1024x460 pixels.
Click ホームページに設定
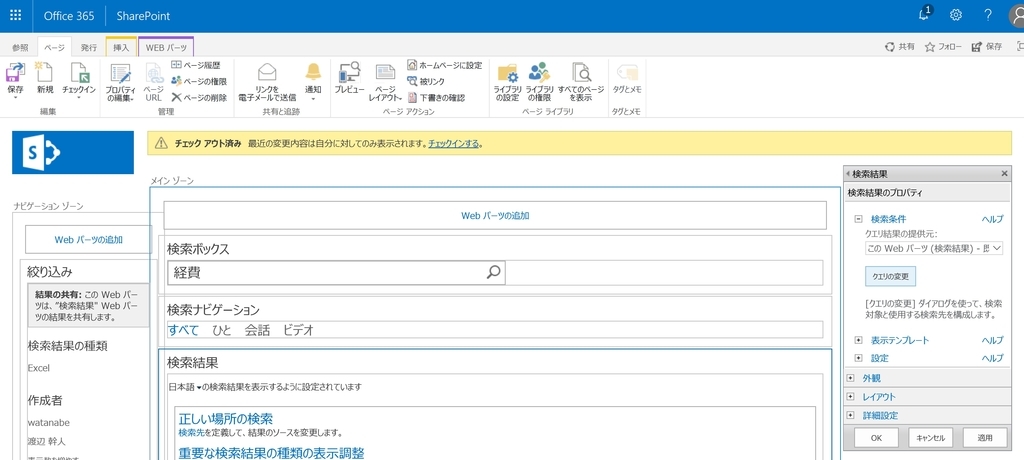[445, 65]
